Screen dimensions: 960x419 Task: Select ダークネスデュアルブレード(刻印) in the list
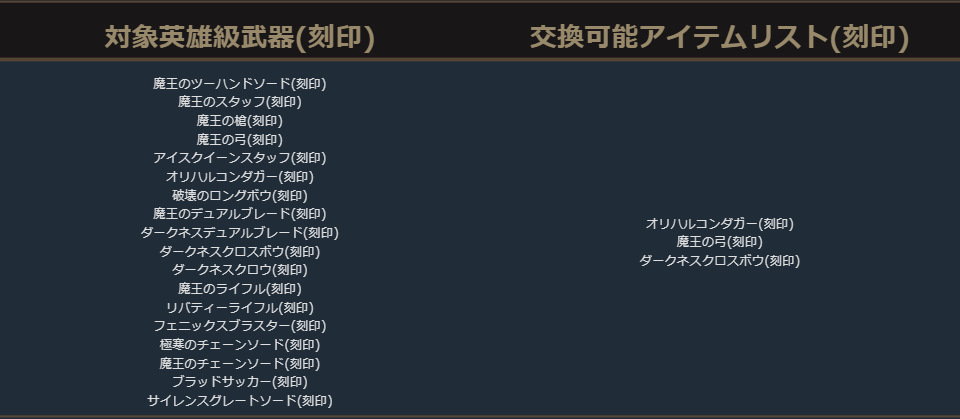click(x=240, y=232)
